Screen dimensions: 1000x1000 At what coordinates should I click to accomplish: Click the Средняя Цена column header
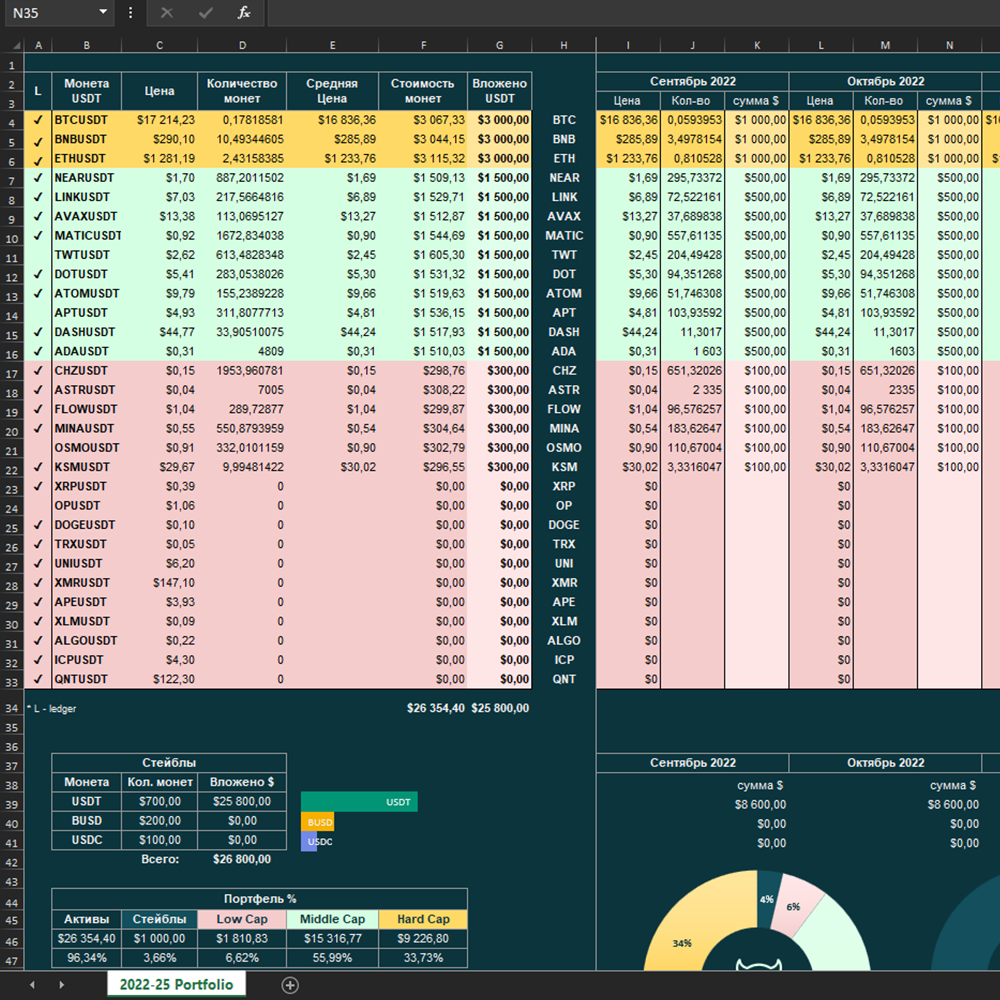coord(332,91)
